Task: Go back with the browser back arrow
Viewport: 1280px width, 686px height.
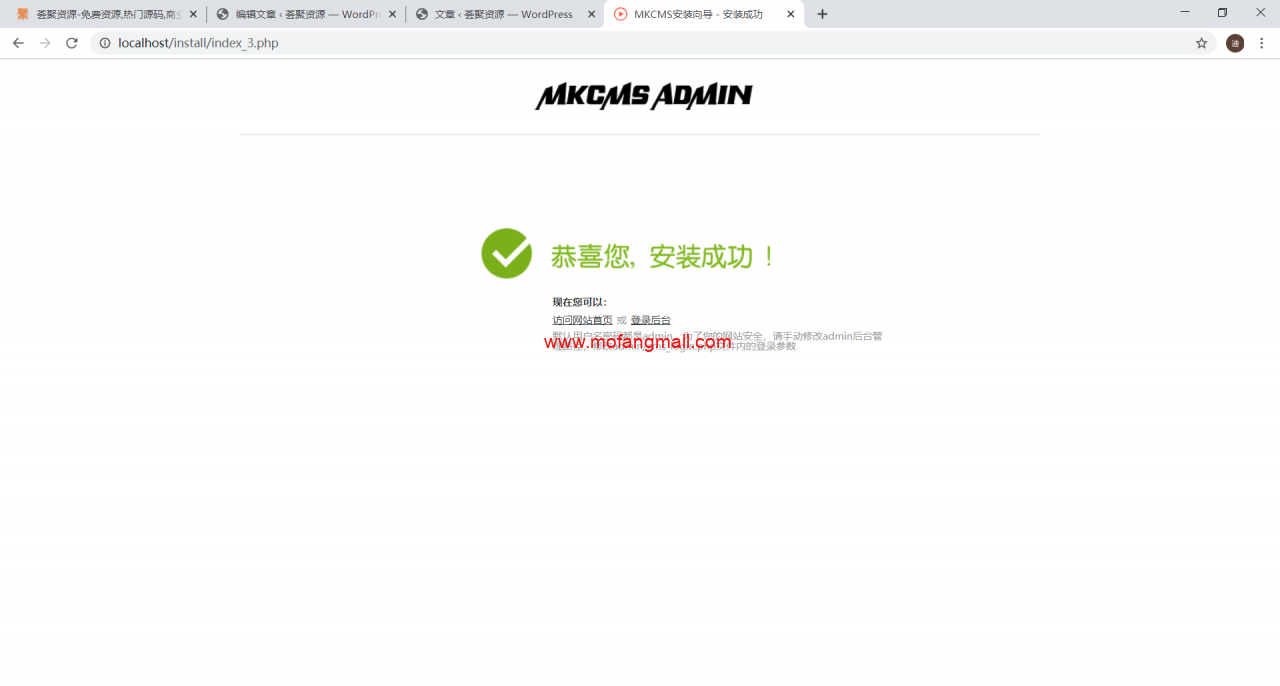Action: point(18,43)
